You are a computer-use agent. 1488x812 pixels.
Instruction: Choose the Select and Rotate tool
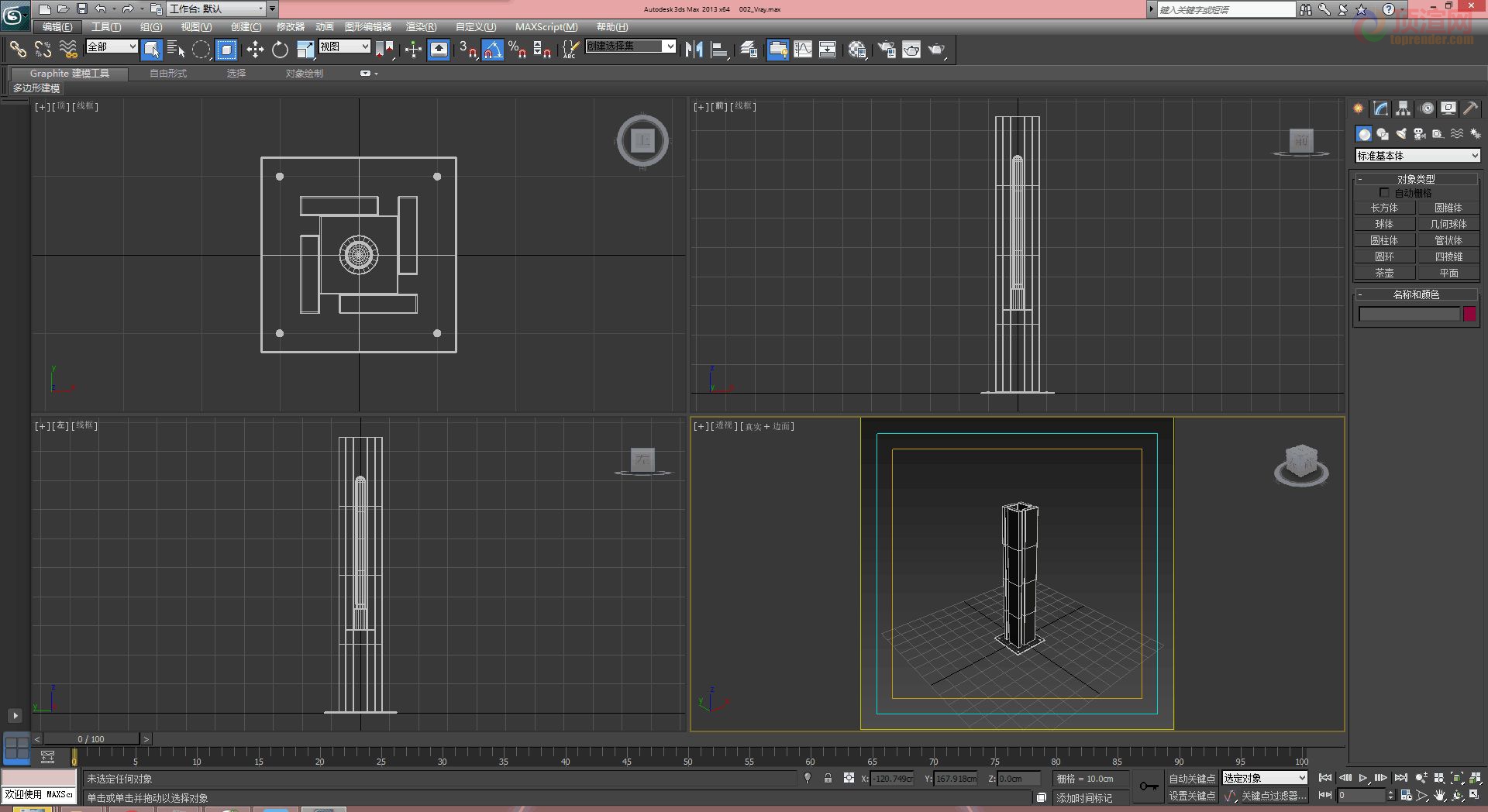click(280, 50)
